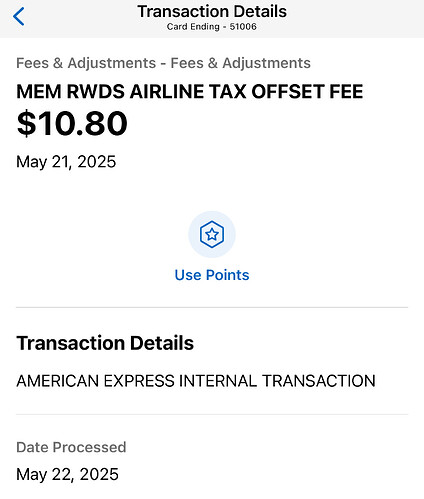This screenshot has width=424, height=499.
Task: Tap the dollar sign in the amount
Action: 26,124
